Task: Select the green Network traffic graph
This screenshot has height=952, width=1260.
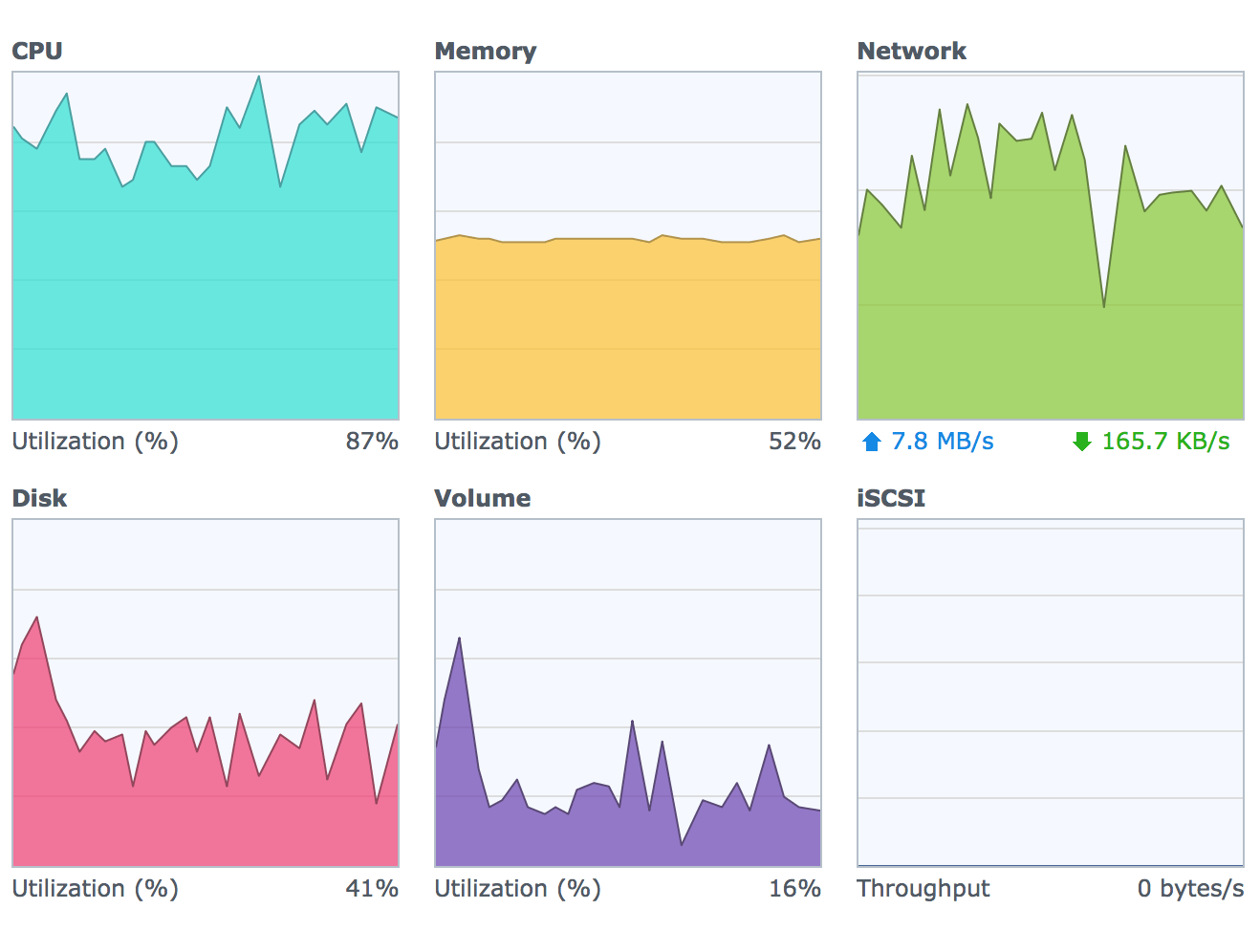Action: [x=1051, y=246]
